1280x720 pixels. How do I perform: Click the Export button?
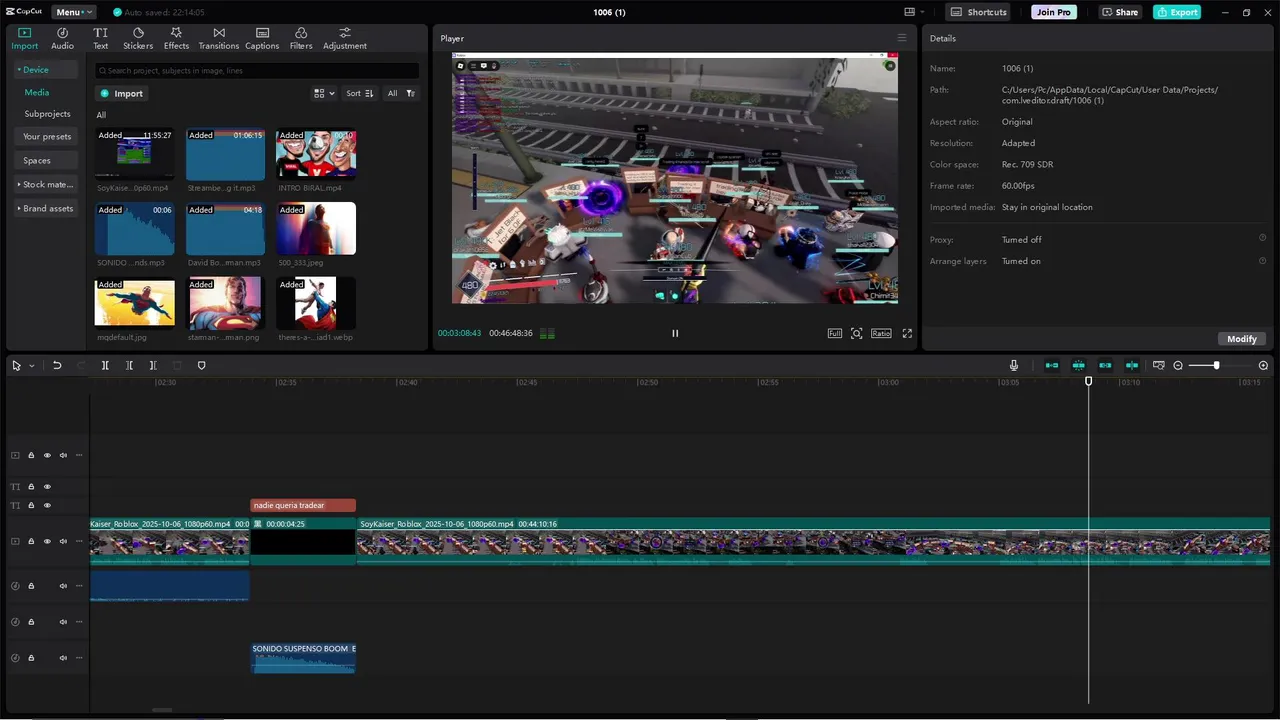coord(1177,12)
